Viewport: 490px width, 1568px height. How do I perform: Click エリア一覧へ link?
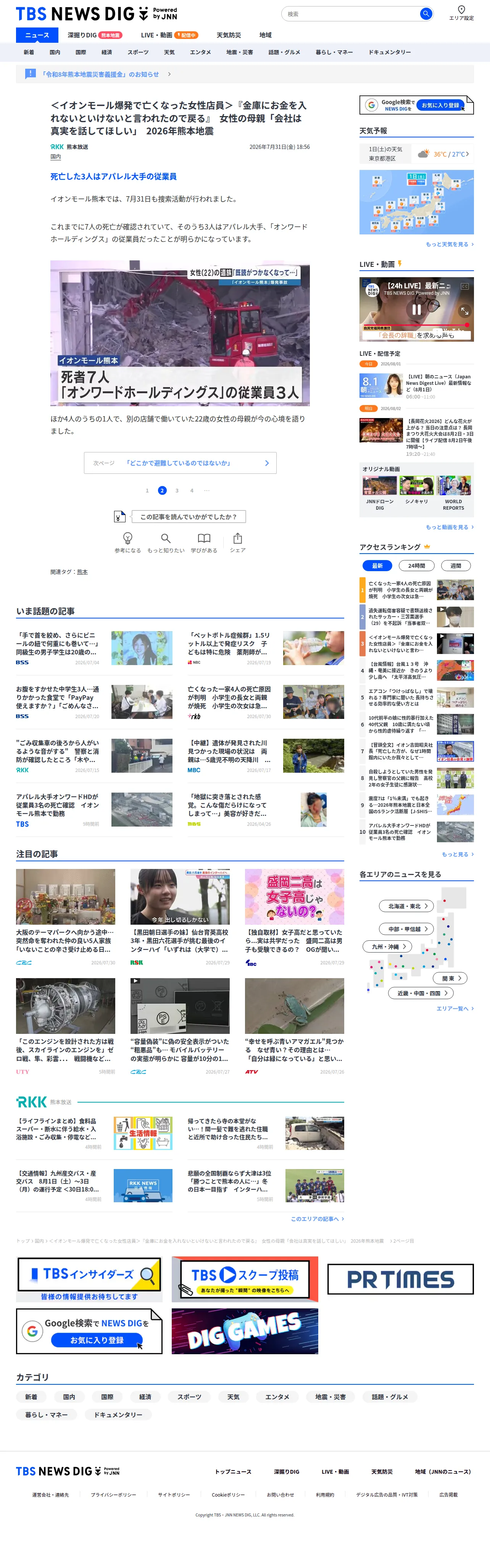tap(455, 1009)
